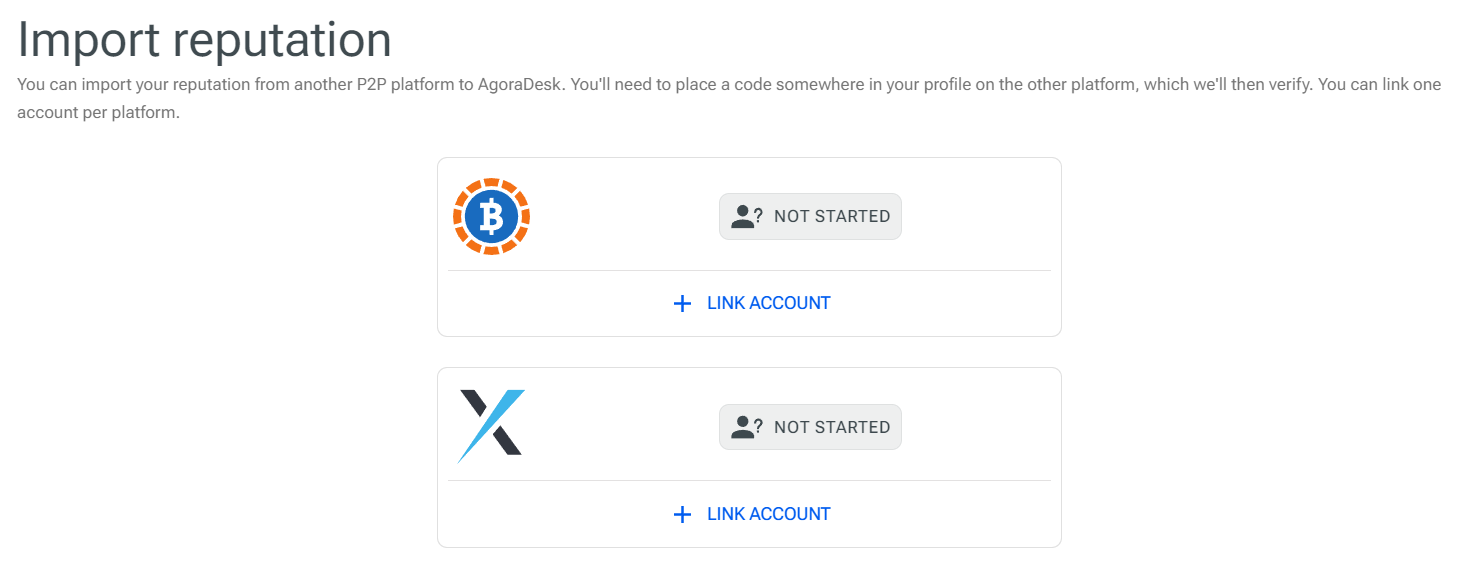Screen dimensions: 1473x564
Task: Select the NOT STARTED badge in the second card
Action: [810, 427]
